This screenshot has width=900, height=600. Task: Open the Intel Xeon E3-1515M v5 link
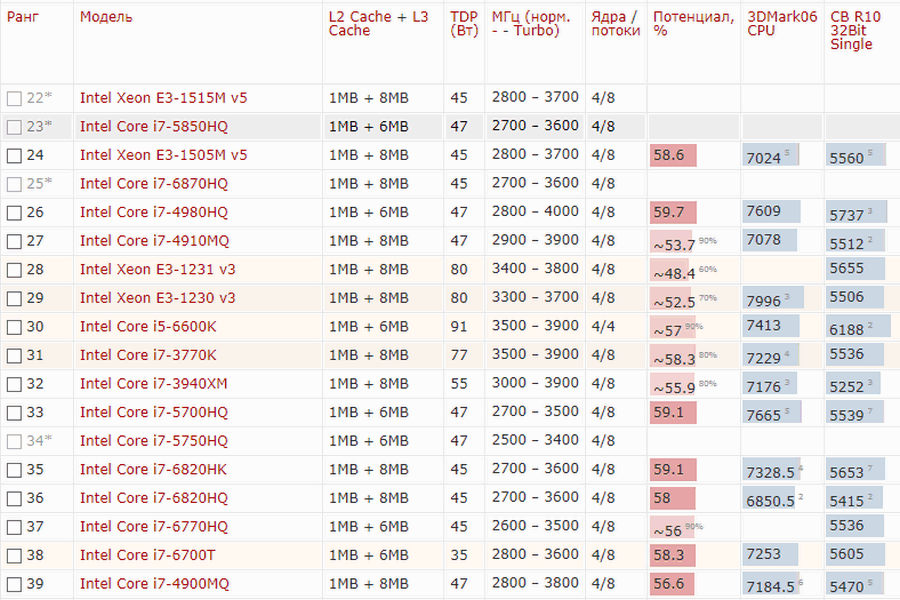(164, 98)
